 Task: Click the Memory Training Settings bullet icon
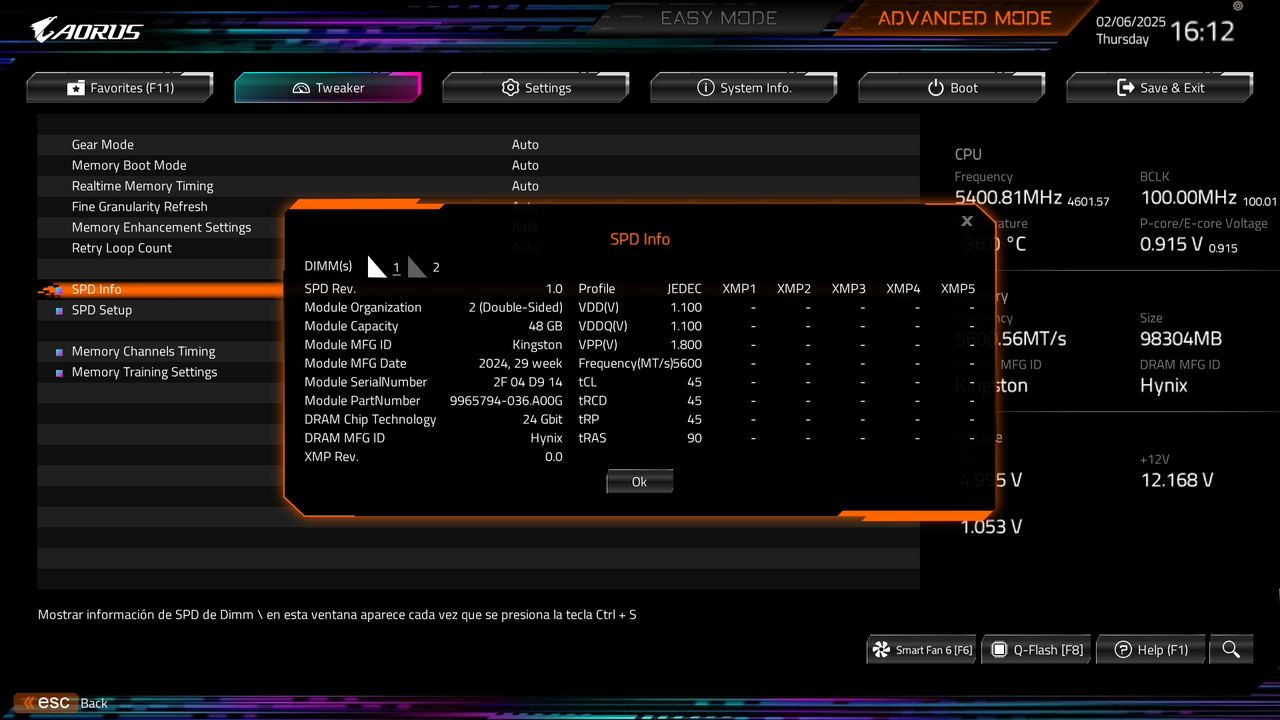click(60, 373)
